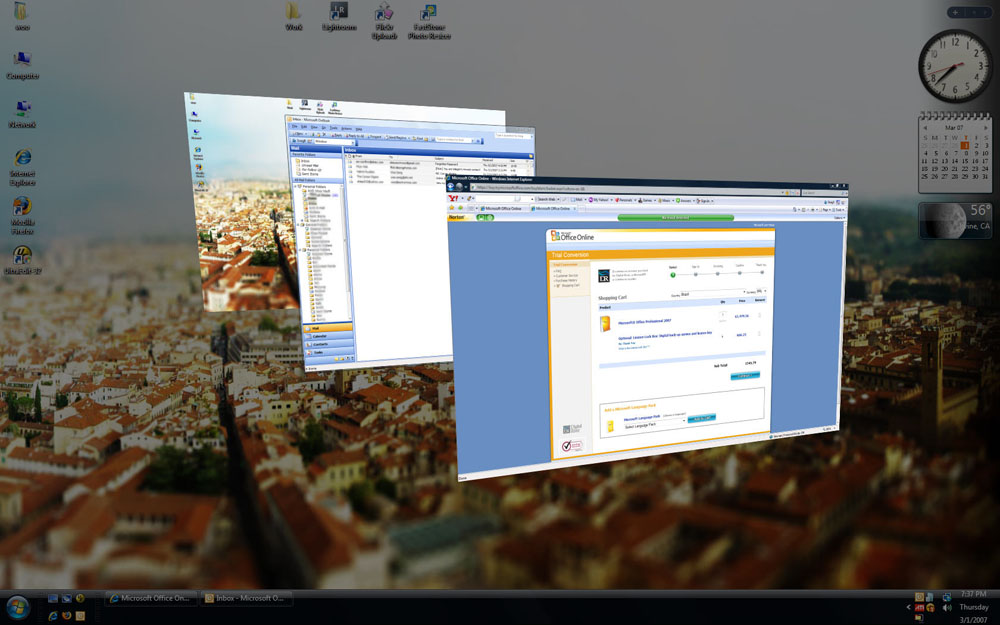1000x625 pixels.
Task: Click the Contacts pane button in Outlook
Action: point(328,344)
